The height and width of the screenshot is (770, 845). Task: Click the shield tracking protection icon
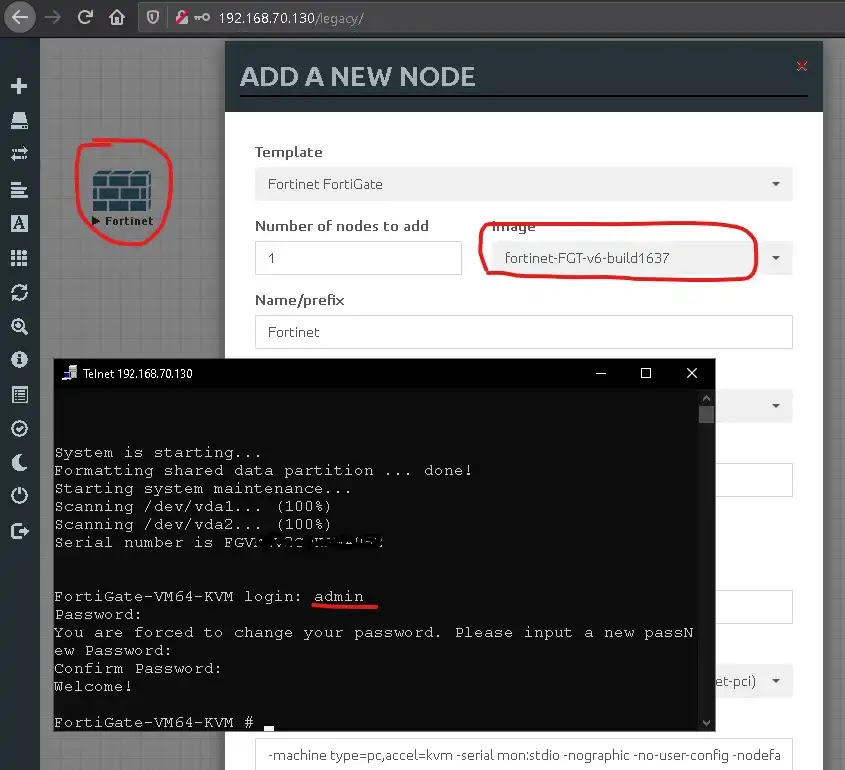point(153,18)
